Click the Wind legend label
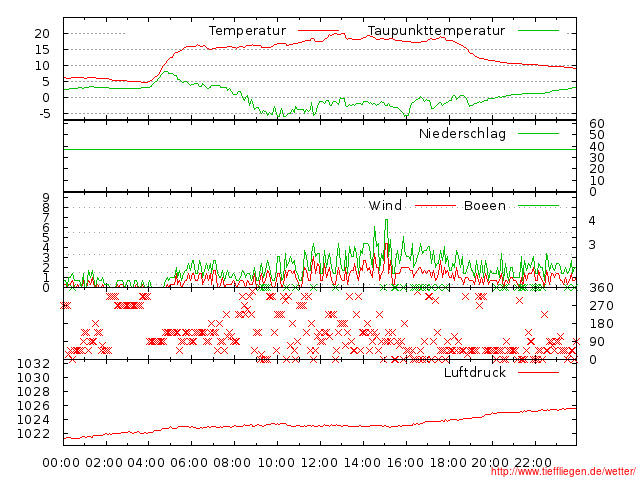The image size is (640, 480). click(385, 206)
